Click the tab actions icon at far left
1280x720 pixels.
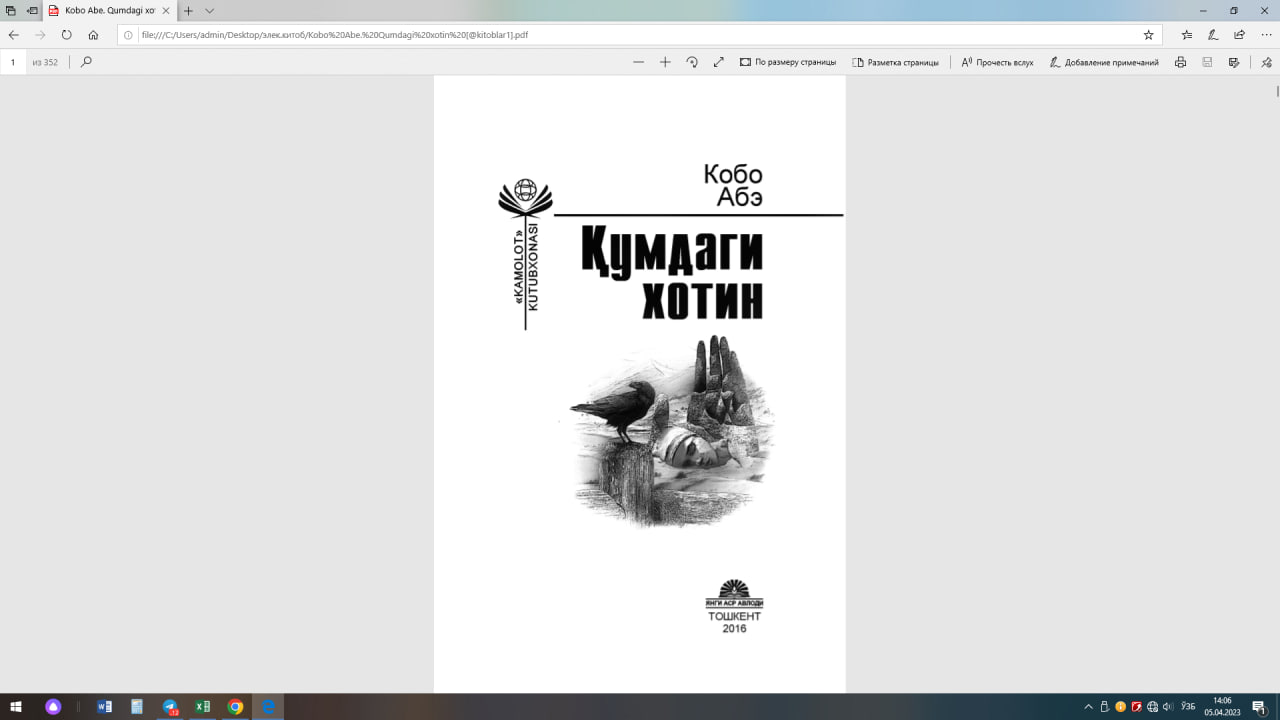coord(11,10)
